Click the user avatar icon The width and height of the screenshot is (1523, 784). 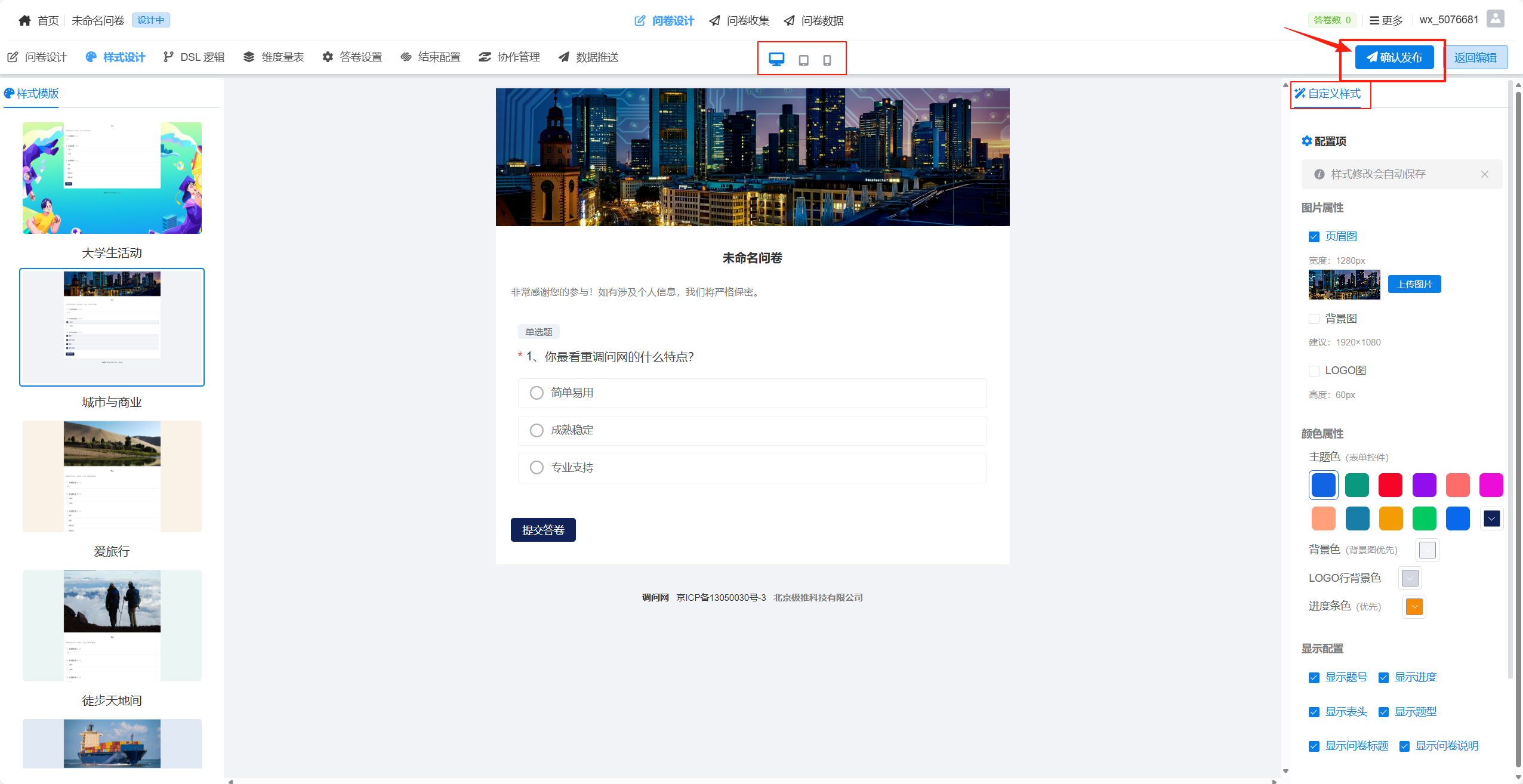pos(1495,18)
